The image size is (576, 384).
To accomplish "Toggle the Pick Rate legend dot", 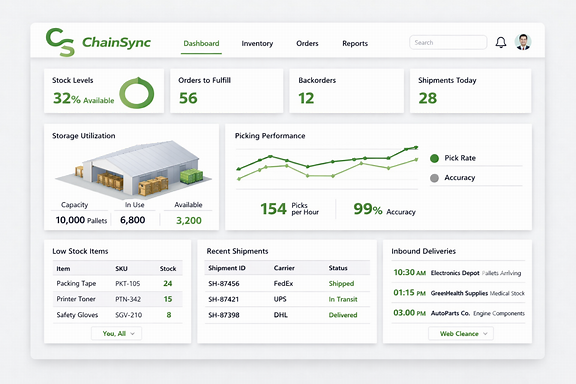I will pos(434,158).
